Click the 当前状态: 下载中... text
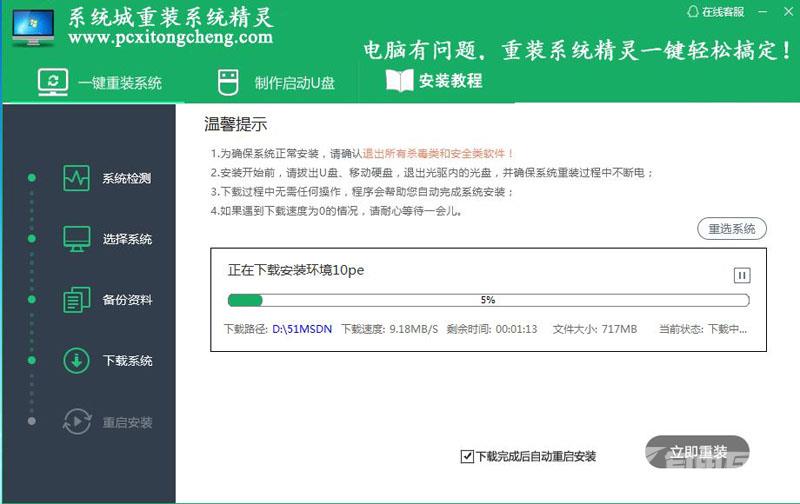This screenshot has width=800, height=504. coord(703,329)
